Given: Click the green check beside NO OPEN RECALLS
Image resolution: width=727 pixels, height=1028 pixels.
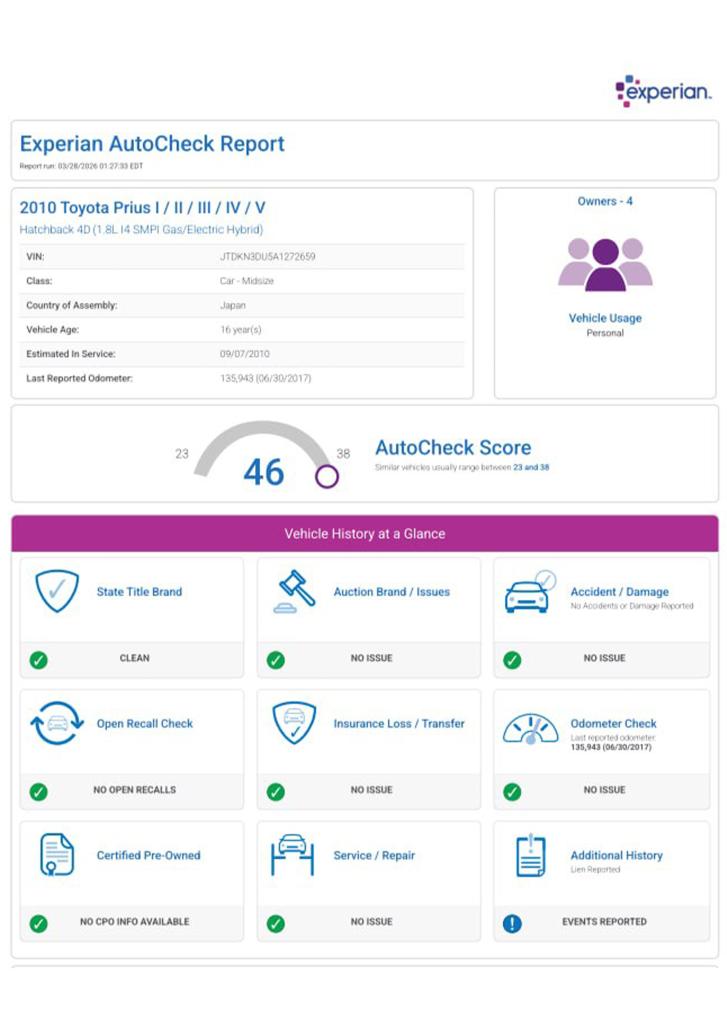Looking at the screenshot, I should [39, 791].
